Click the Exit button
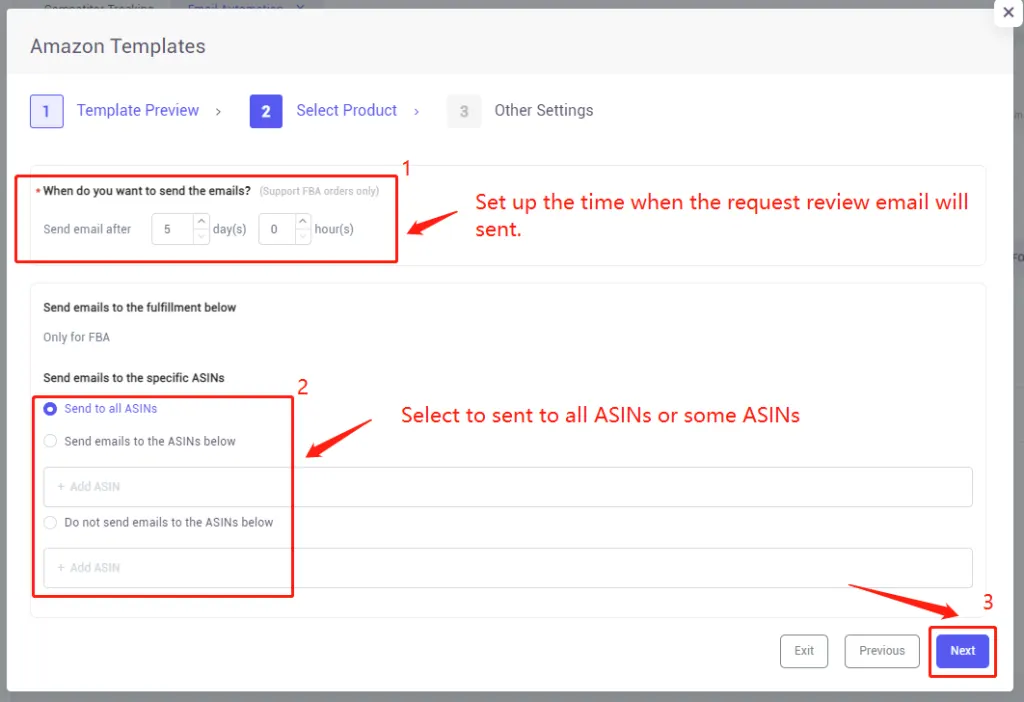The width and height of the screenshot is (1024, 702). point(803,651)
